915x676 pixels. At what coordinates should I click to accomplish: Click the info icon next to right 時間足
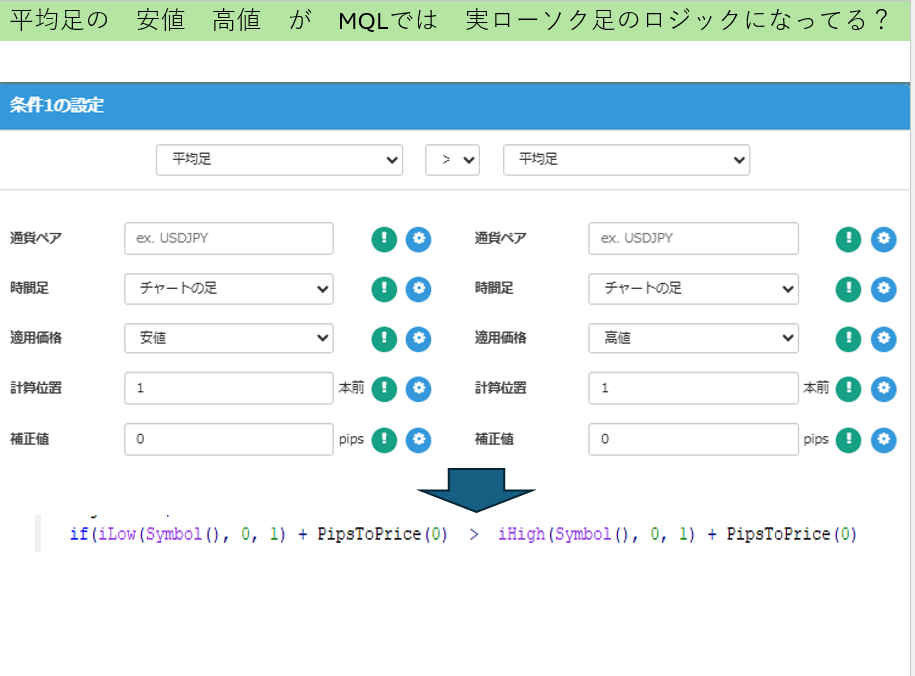click(x=848, y=289)
